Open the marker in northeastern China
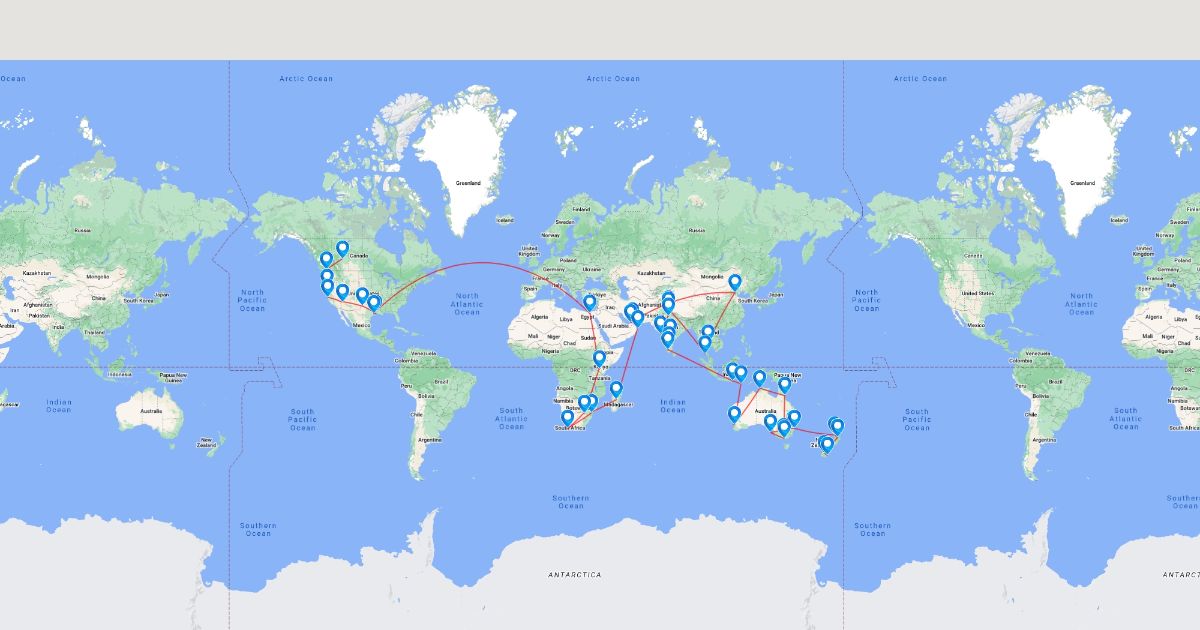 pos(735,282)
